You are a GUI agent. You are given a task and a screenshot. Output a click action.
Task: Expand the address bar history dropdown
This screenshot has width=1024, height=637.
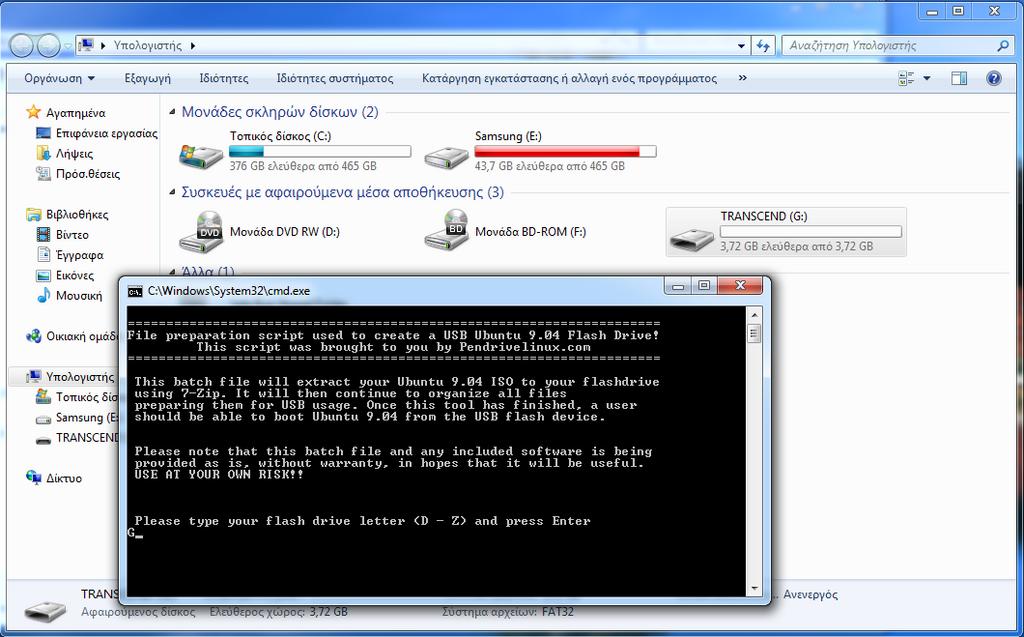(741, 46)
